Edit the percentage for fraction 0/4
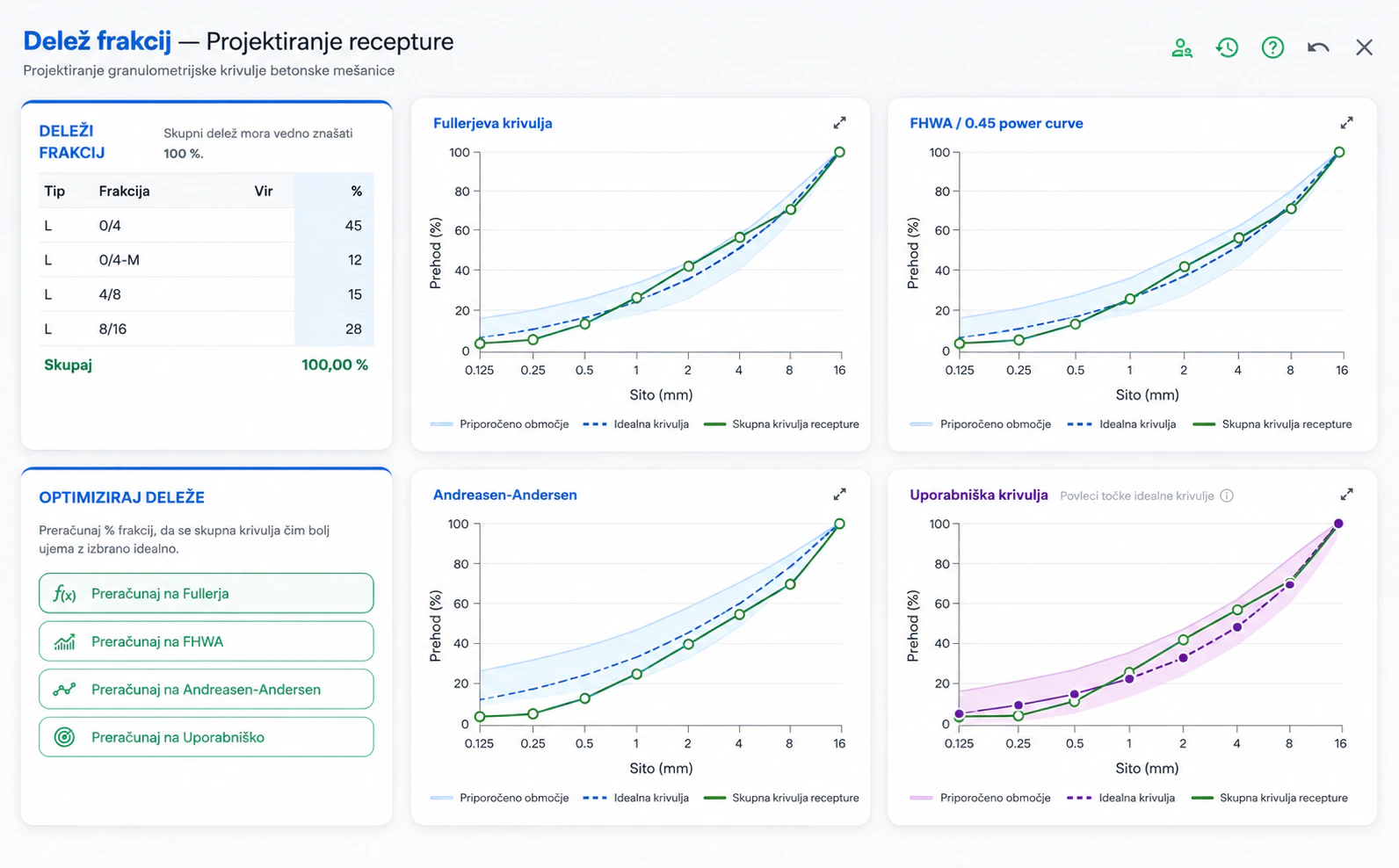The image size is (1399, 868). (334, 226)
